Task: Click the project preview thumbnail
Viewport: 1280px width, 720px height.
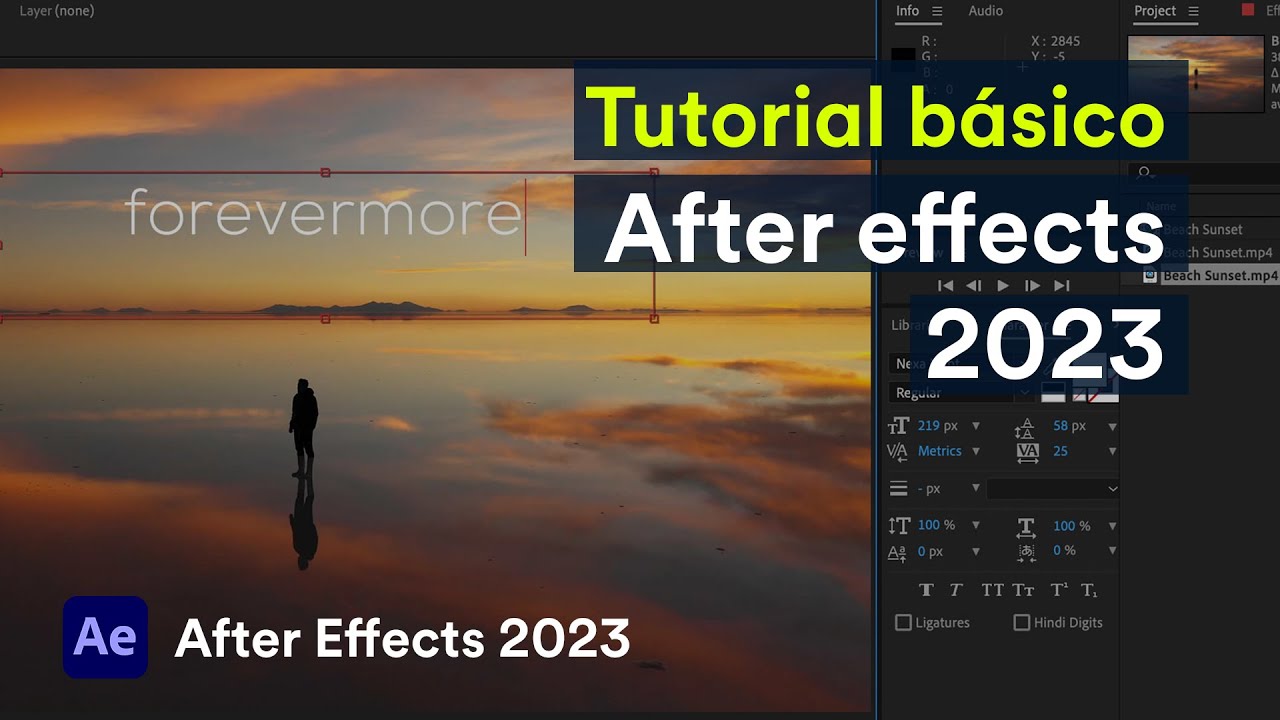Action: coord(1196,73)
